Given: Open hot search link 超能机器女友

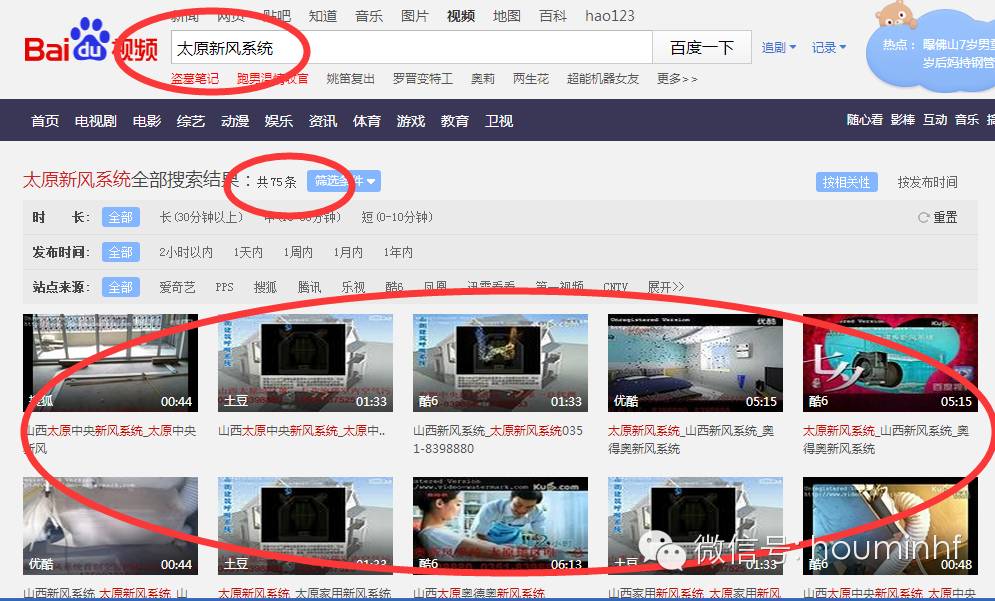Looking at the screenshot, I should point(603,79).
